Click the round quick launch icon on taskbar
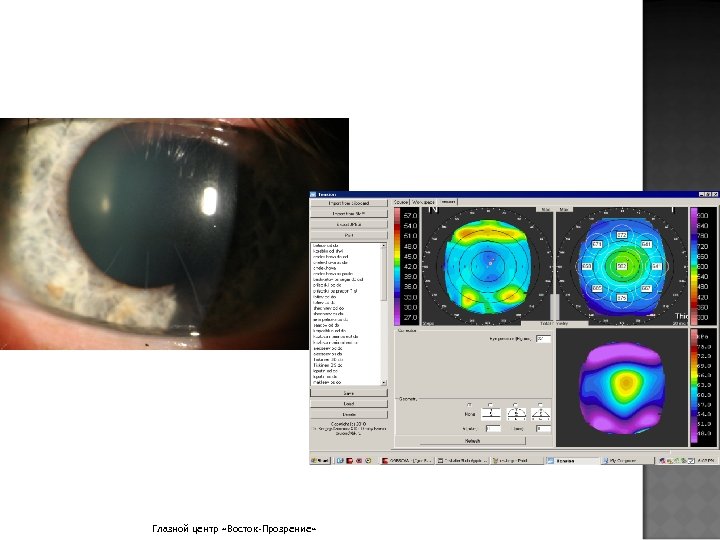Image resolution: width=720 pixels, height=540 pixels. [x=368, y=460]
